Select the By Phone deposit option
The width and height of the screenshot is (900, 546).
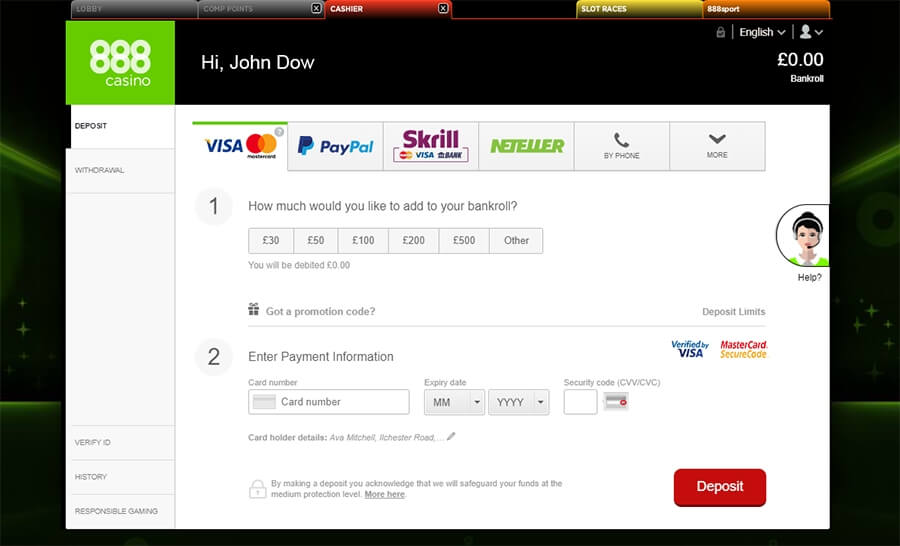click(622, 146)
